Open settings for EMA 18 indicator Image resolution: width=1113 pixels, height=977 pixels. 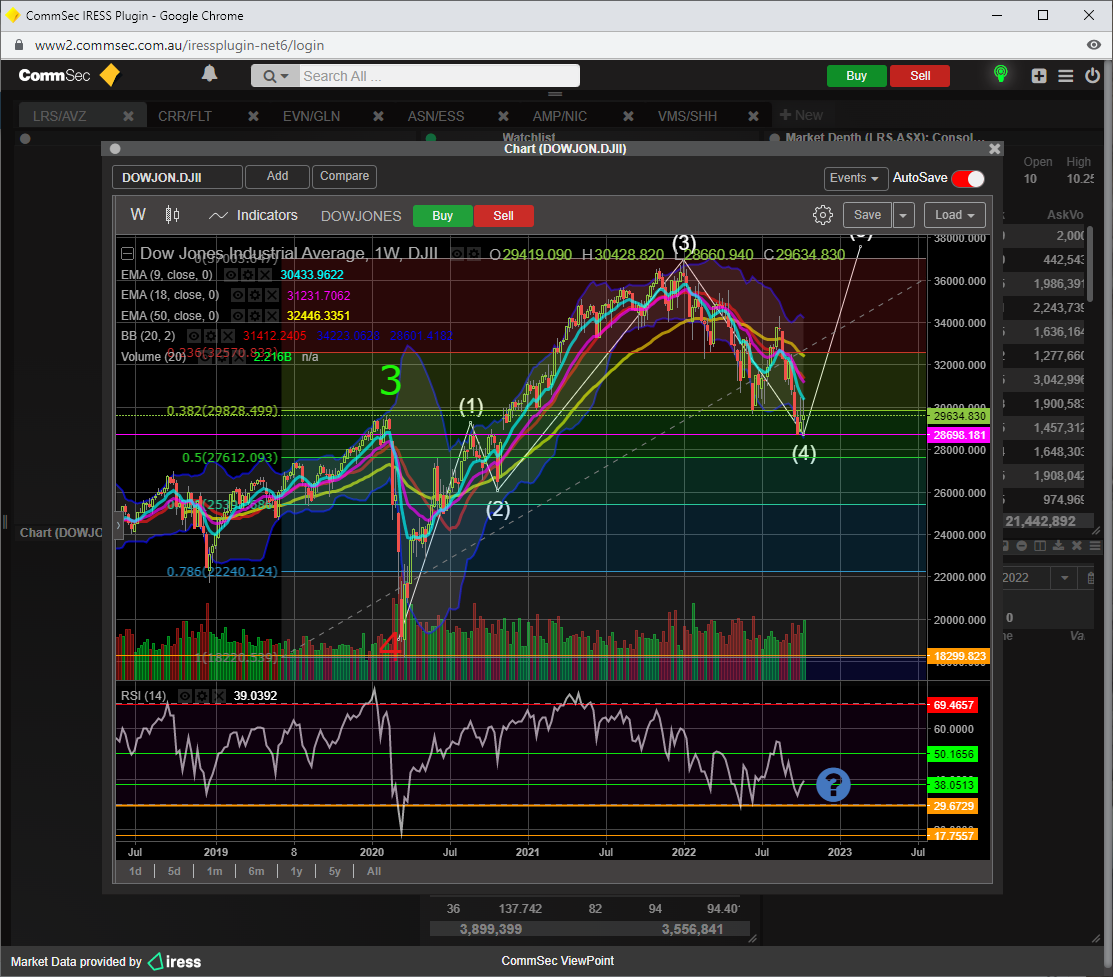click(255, 295)
